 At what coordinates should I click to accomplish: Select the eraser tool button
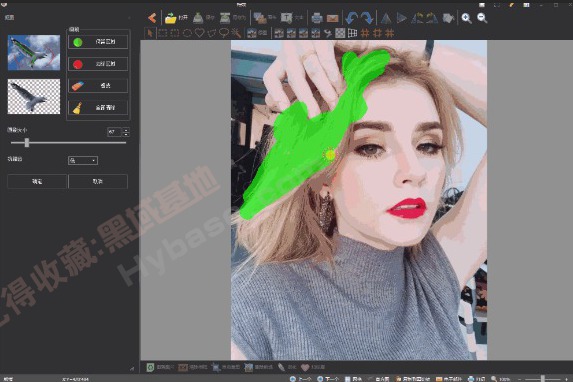pyautogui.click(x=98, y=86)
